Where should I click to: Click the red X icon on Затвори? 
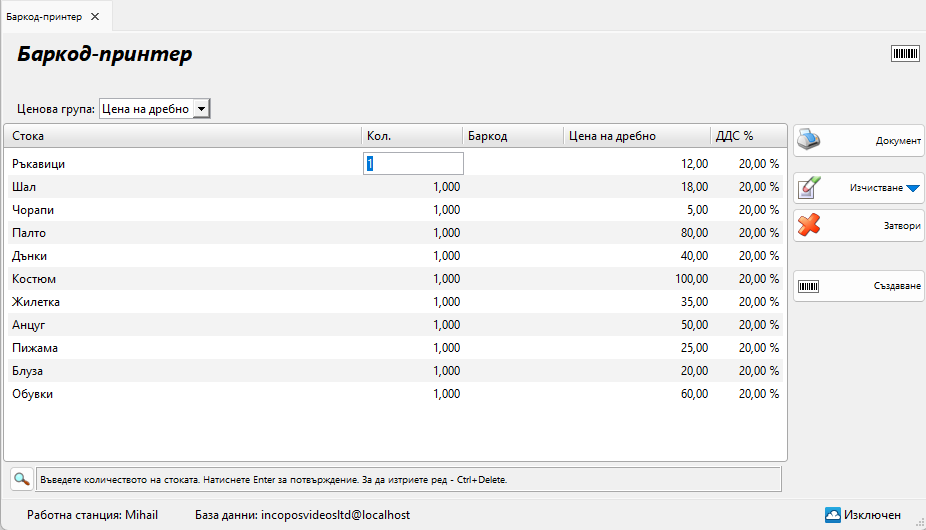pyautogui.click(x=809, y=225)
